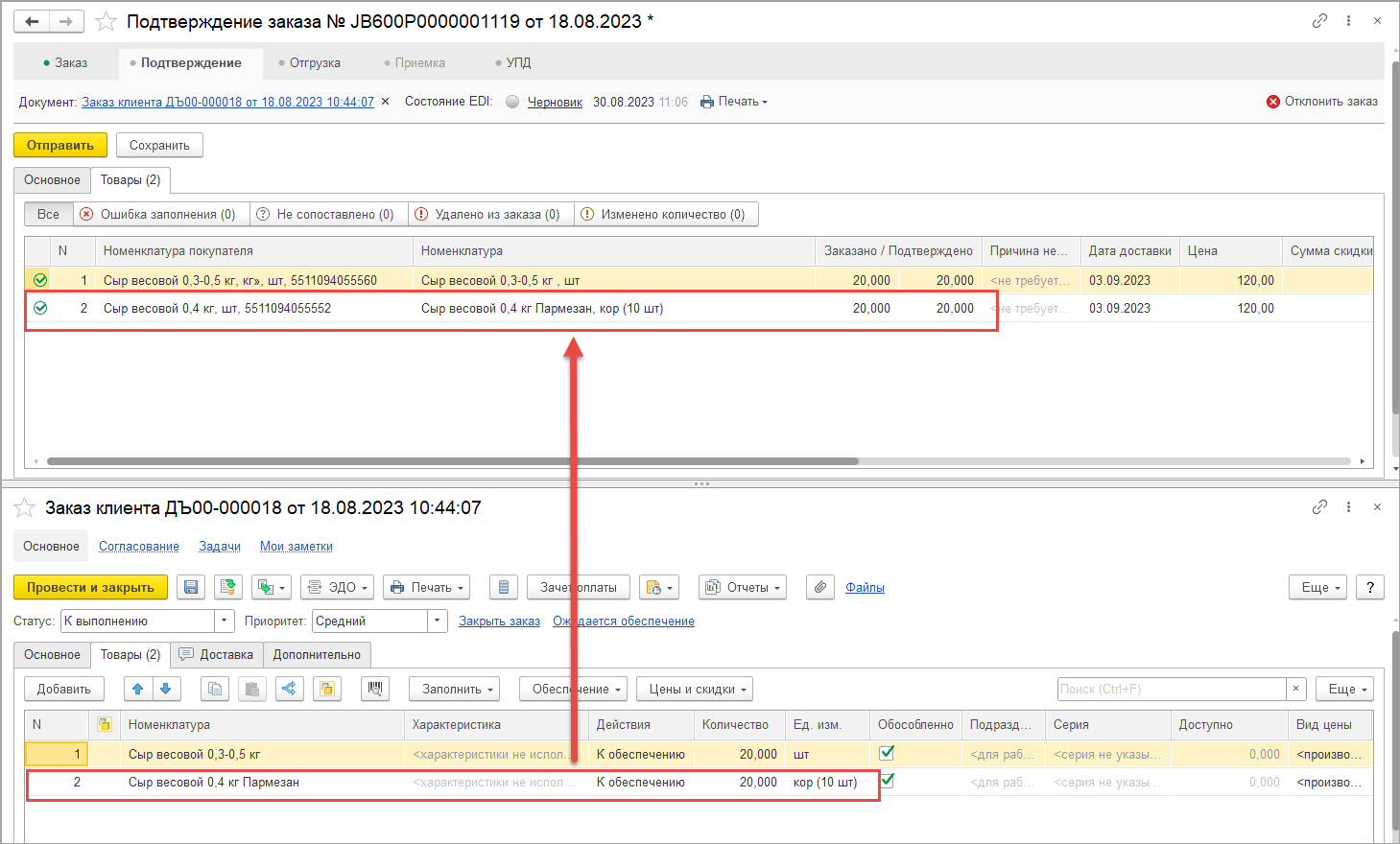Click the save (floppy disk) icon

point(191,587)
